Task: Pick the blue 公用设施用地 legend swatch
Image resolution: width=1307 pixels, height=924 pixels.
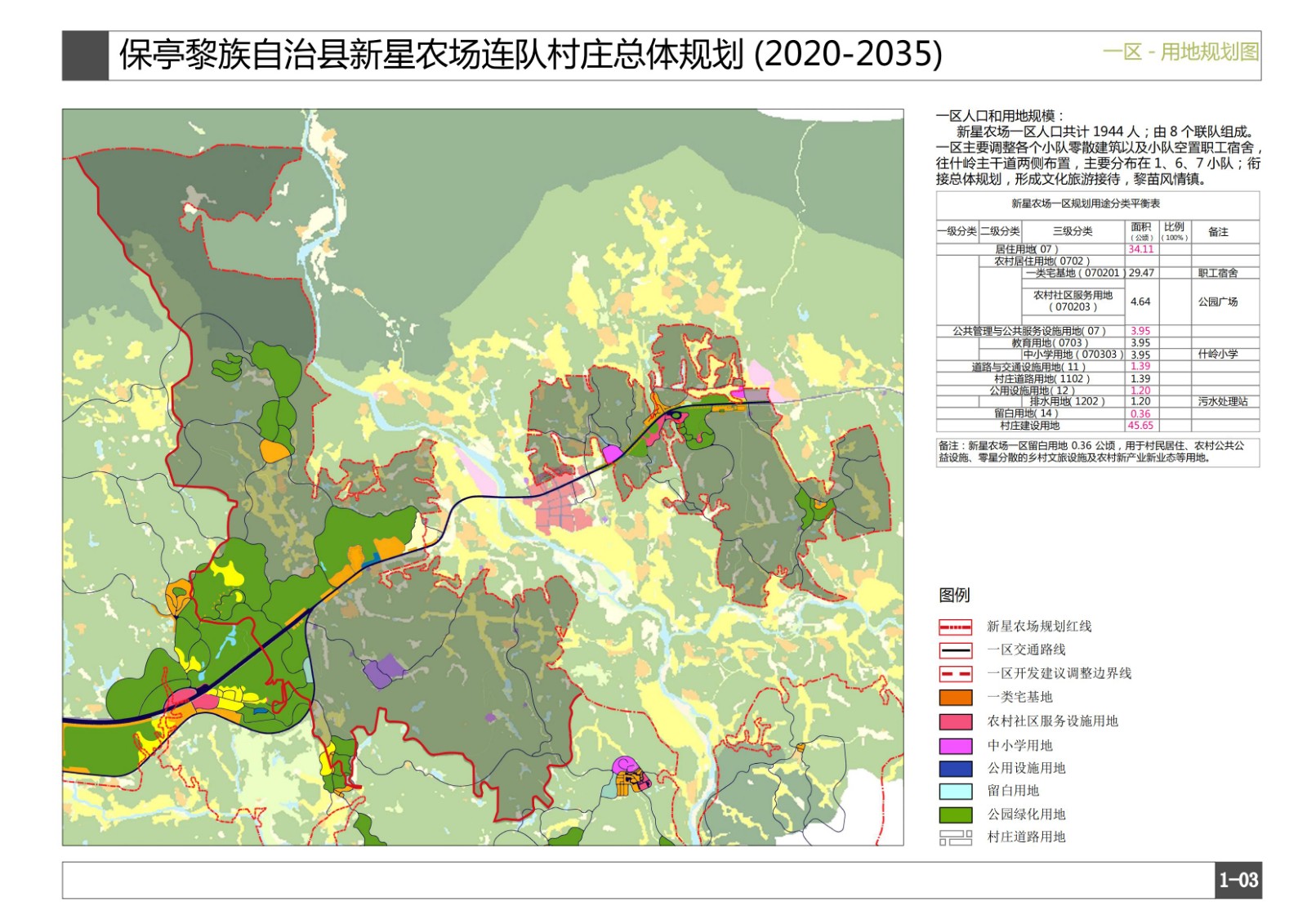Action: pyautogui.click(x=955, y=769)
